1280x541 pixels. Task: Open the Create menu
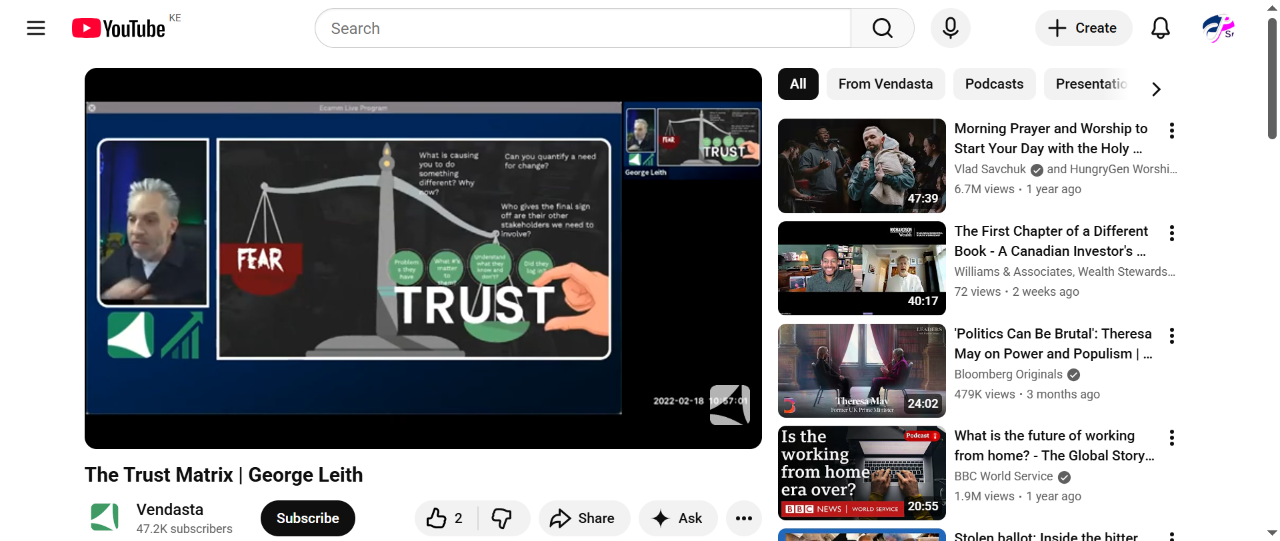[1083, 28]
